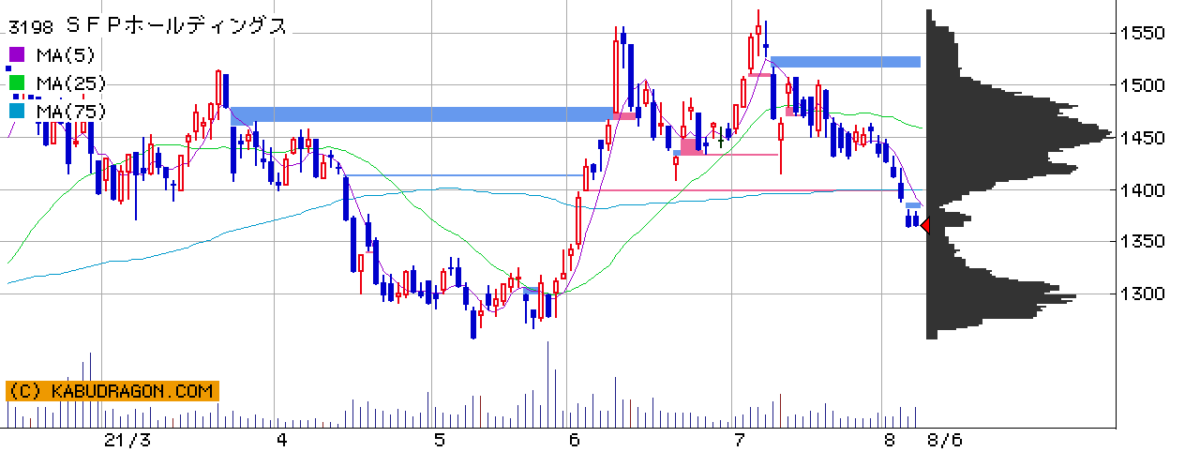The image size is (1200, 452).
Task: Click the 1450 price axis label
Action: 1142,137
